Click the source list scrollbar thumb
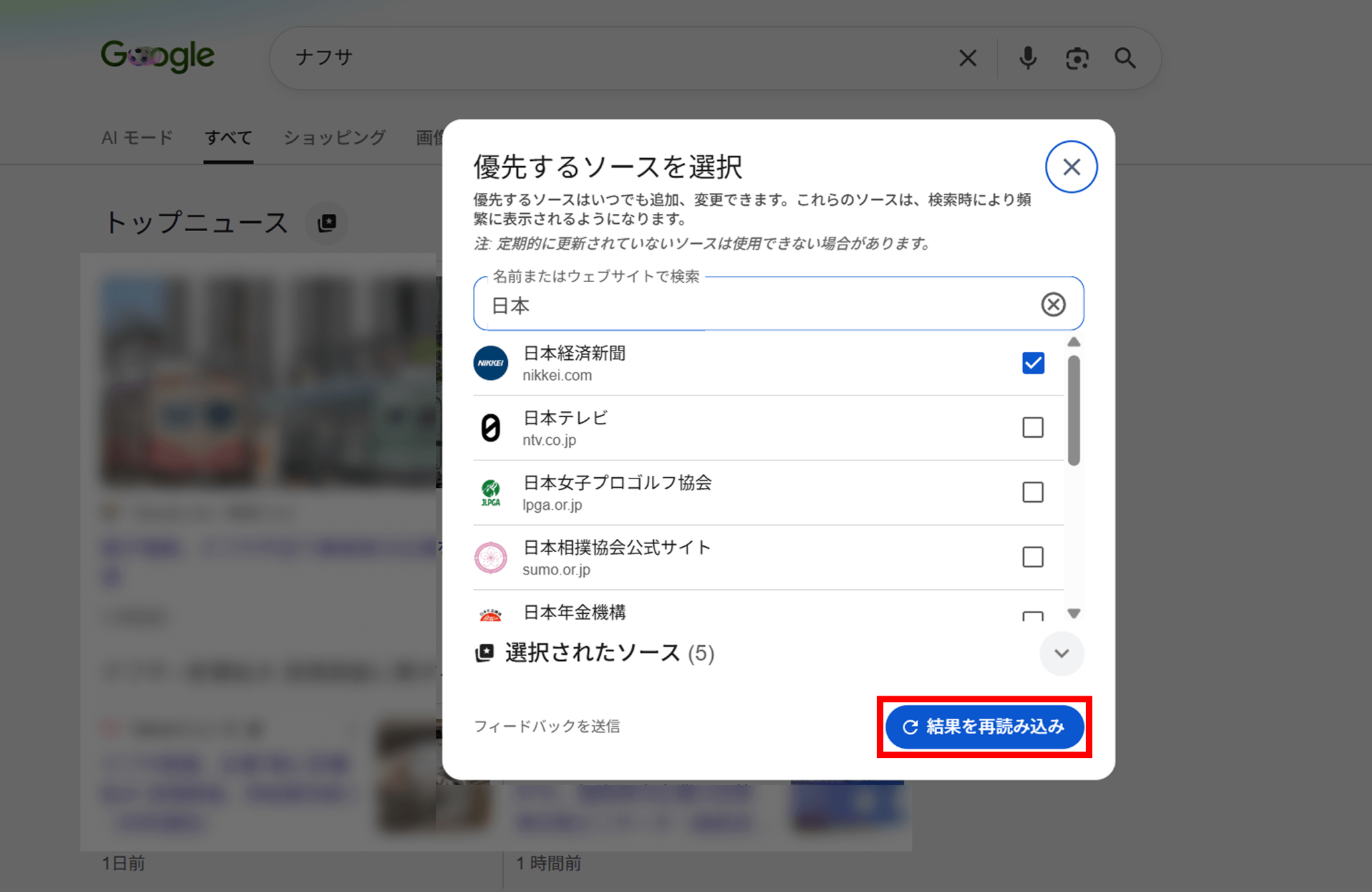The height and width of the screenshot is (892, 1372). click(x=1074, y=410)
